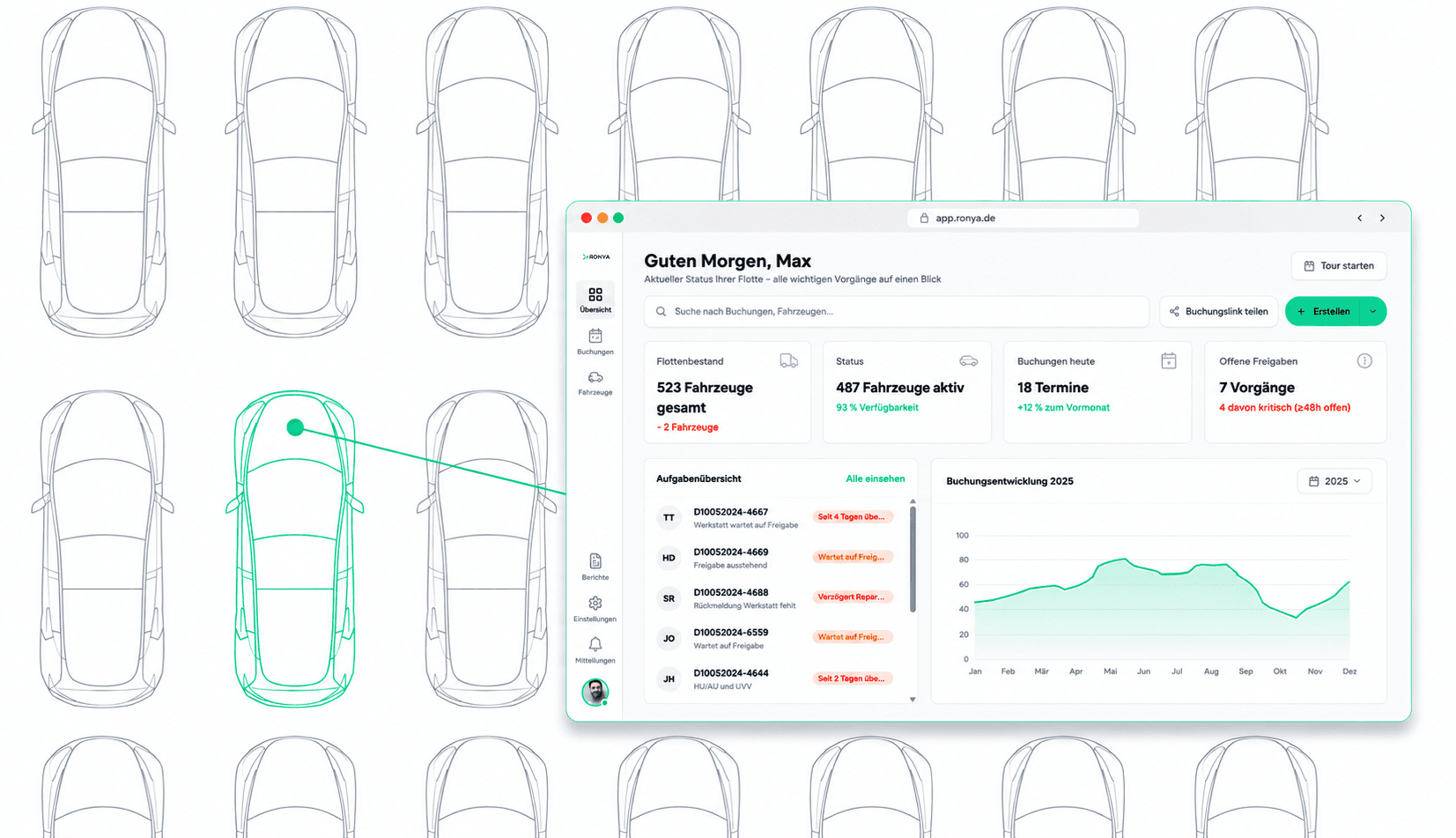Click the RONYA logo
The width and height of the screenshot is (1456, 838).
596,257
